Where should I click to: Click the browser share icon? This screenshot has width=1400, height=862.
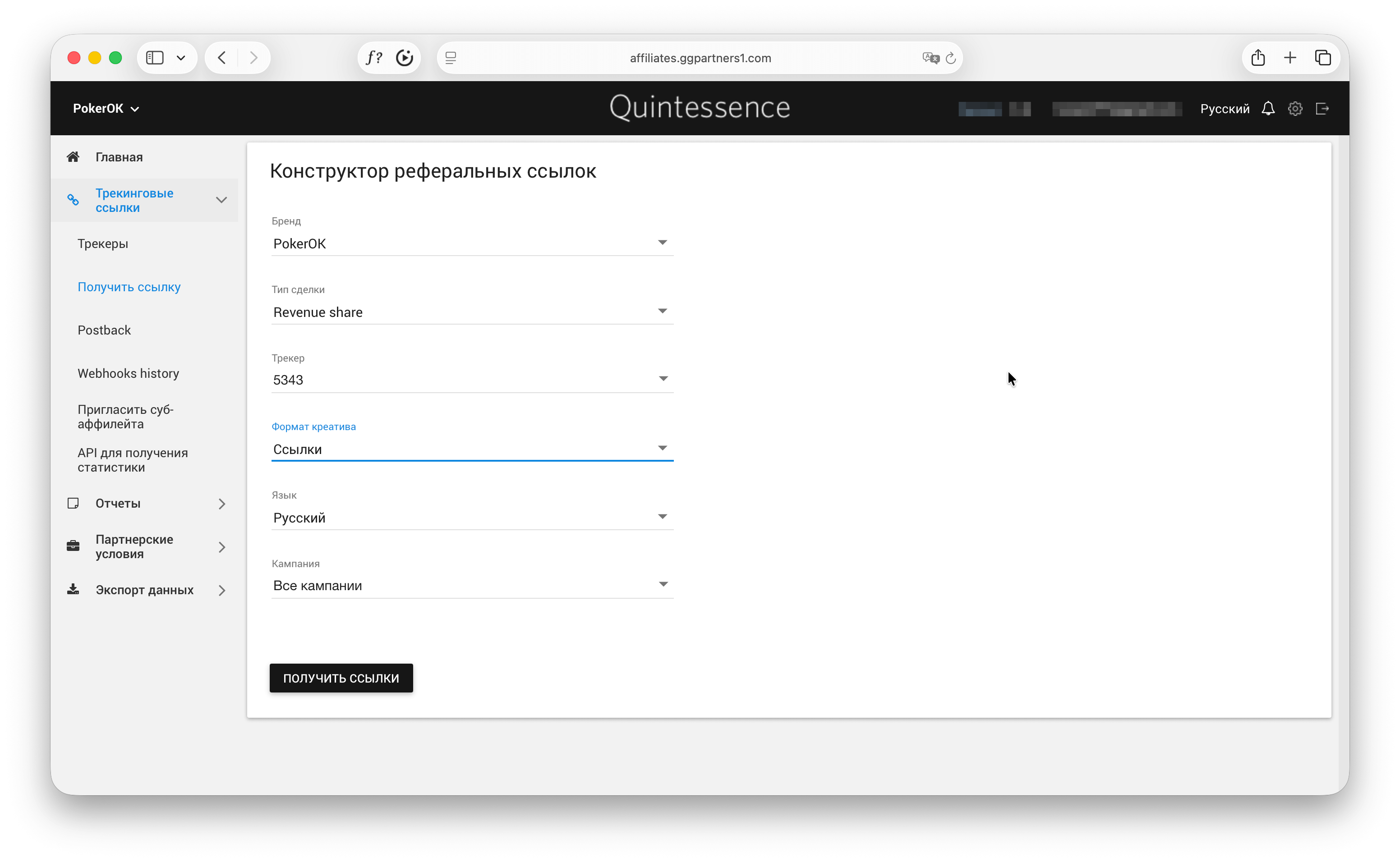tap(1258, 58)
